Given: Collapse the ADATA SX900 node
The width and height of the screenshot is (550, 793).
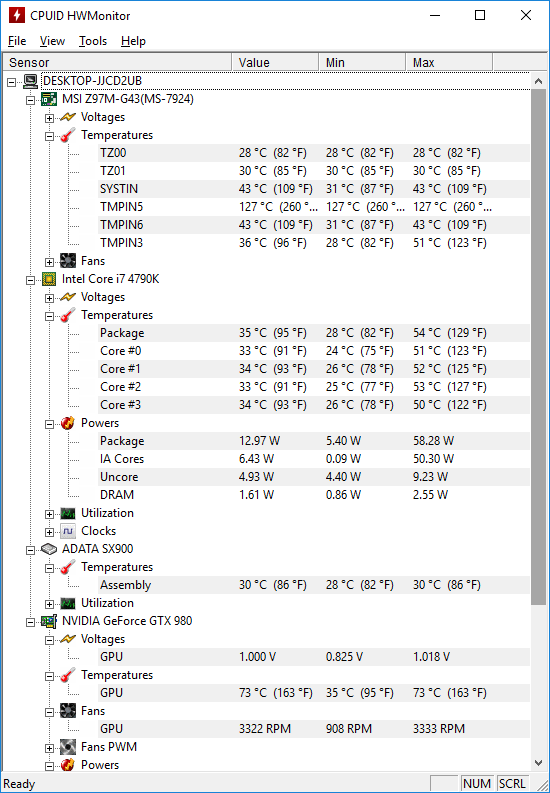Looking at the screenshot, I should point(31,549).
